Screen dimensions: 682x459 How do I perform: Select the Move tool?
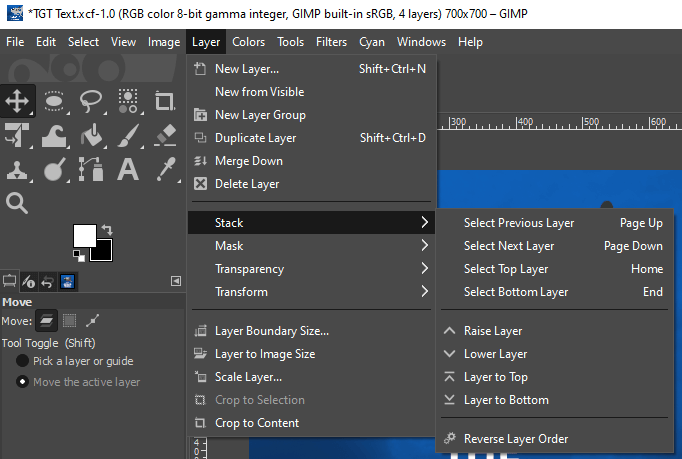17,101
